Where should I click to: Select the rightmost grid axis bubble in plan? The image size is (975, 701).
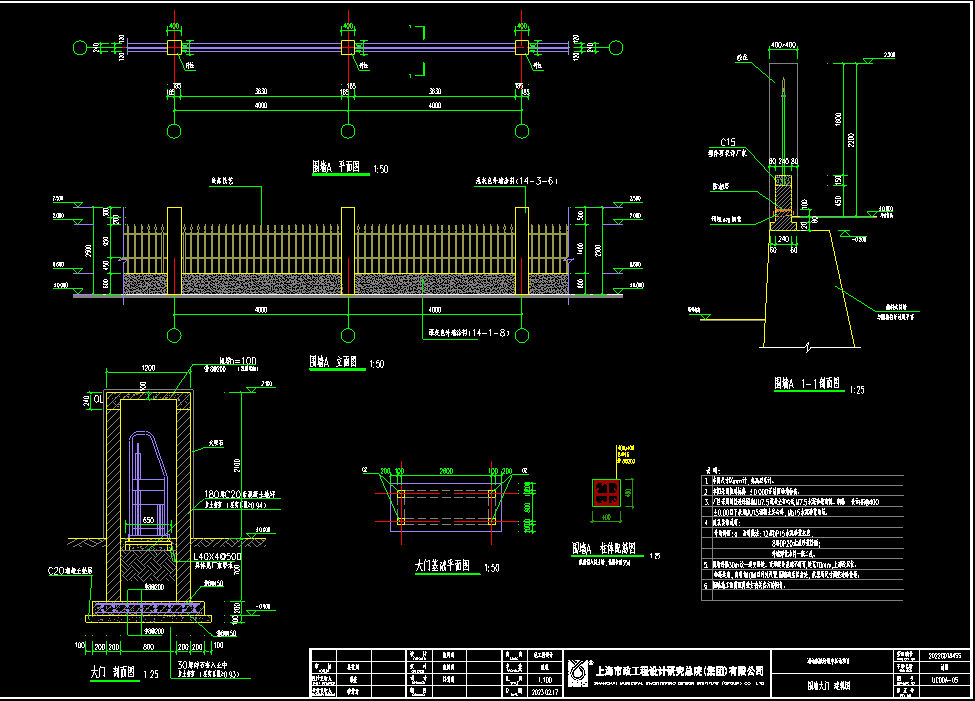[613, 47]
